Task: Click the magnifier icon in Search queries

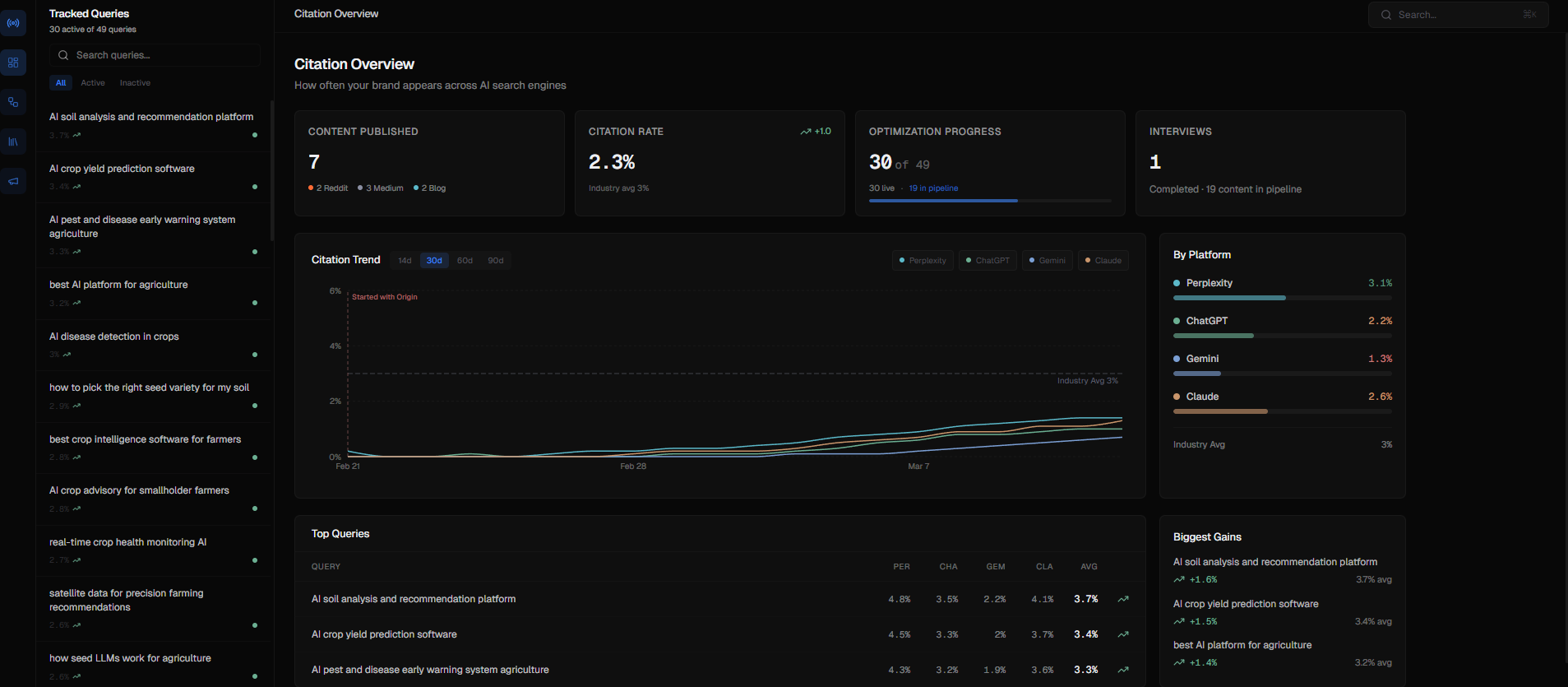Action: 63,55
